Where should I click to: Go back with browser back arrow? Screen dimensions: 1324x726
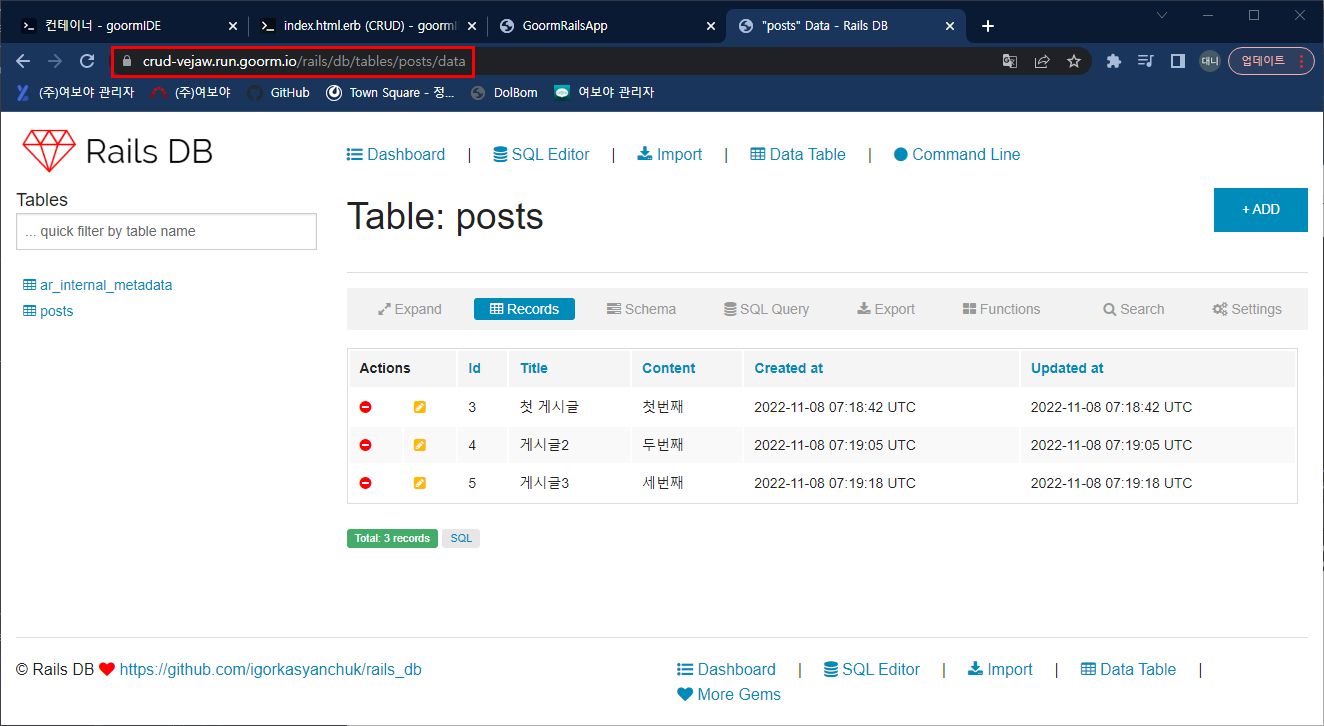23,61
